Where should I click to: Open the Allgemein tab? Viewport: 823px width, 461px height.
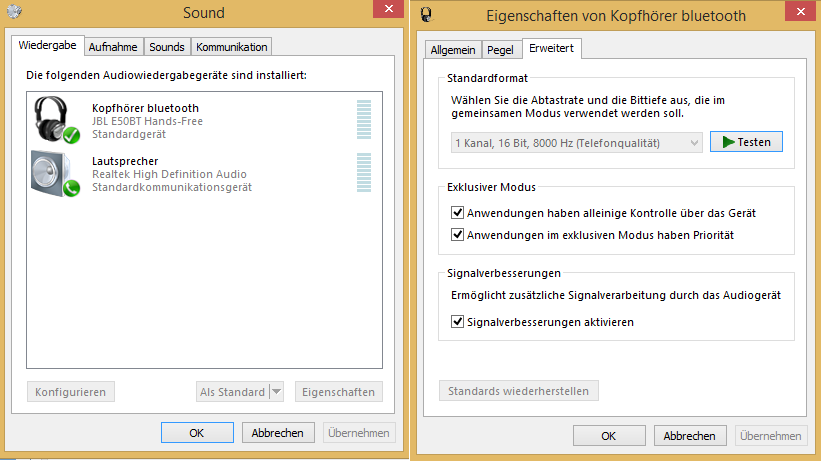[452, 50]
